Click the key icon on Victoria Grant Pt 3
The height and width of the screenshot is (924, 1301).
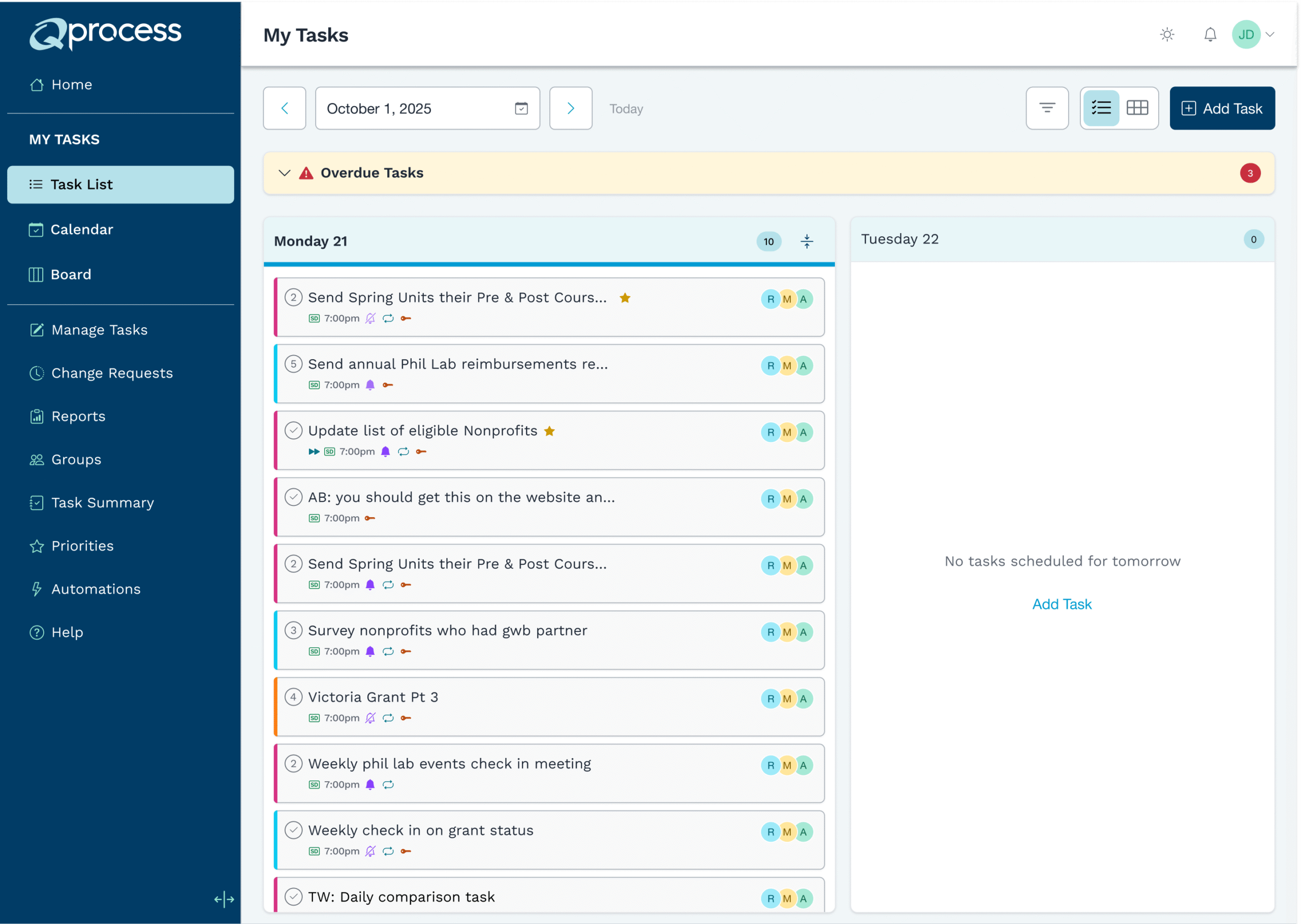coord(407,717)
